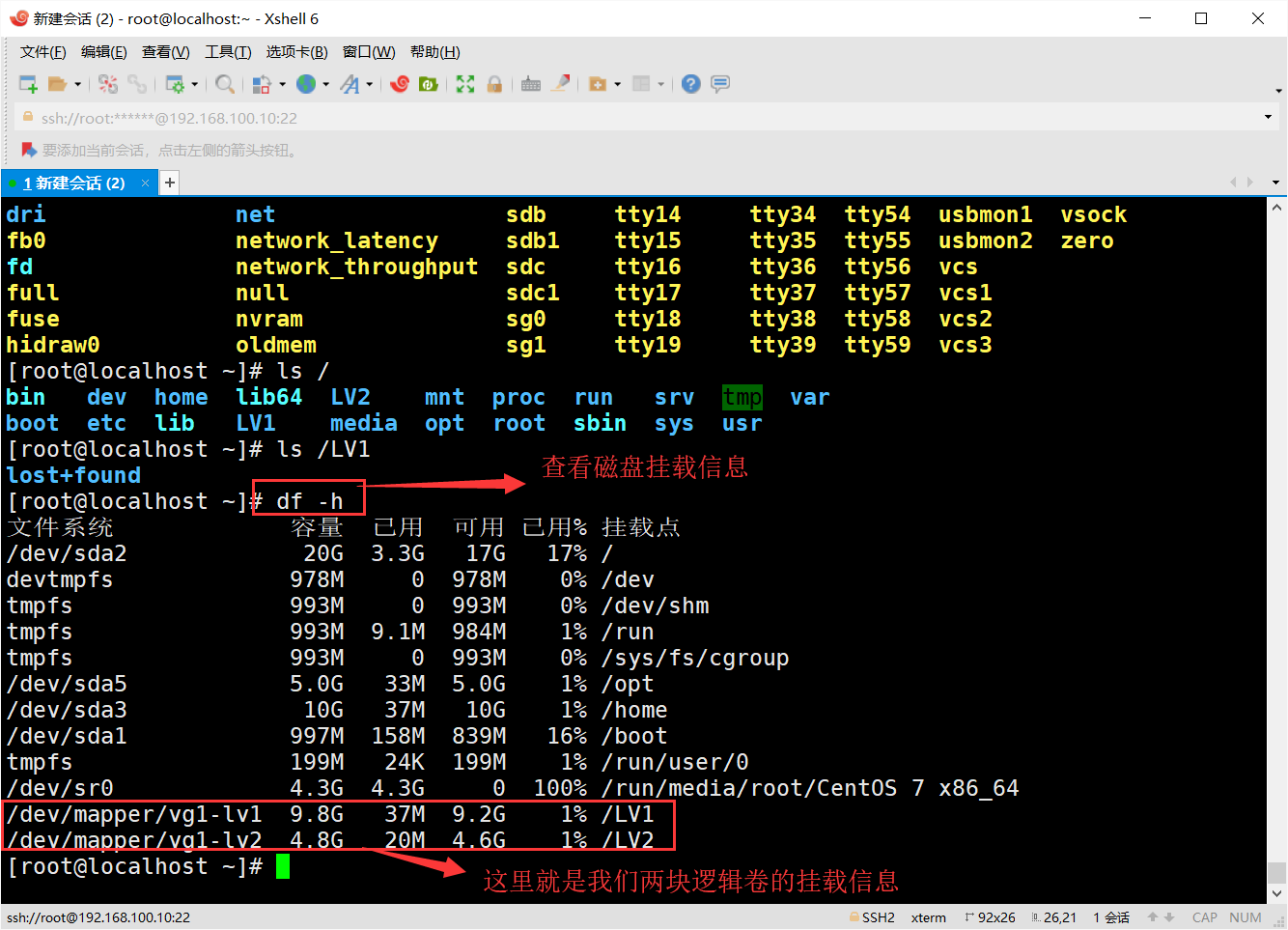Click the Open session folder icon
The image size is (1288, 930).
point(57,84)
